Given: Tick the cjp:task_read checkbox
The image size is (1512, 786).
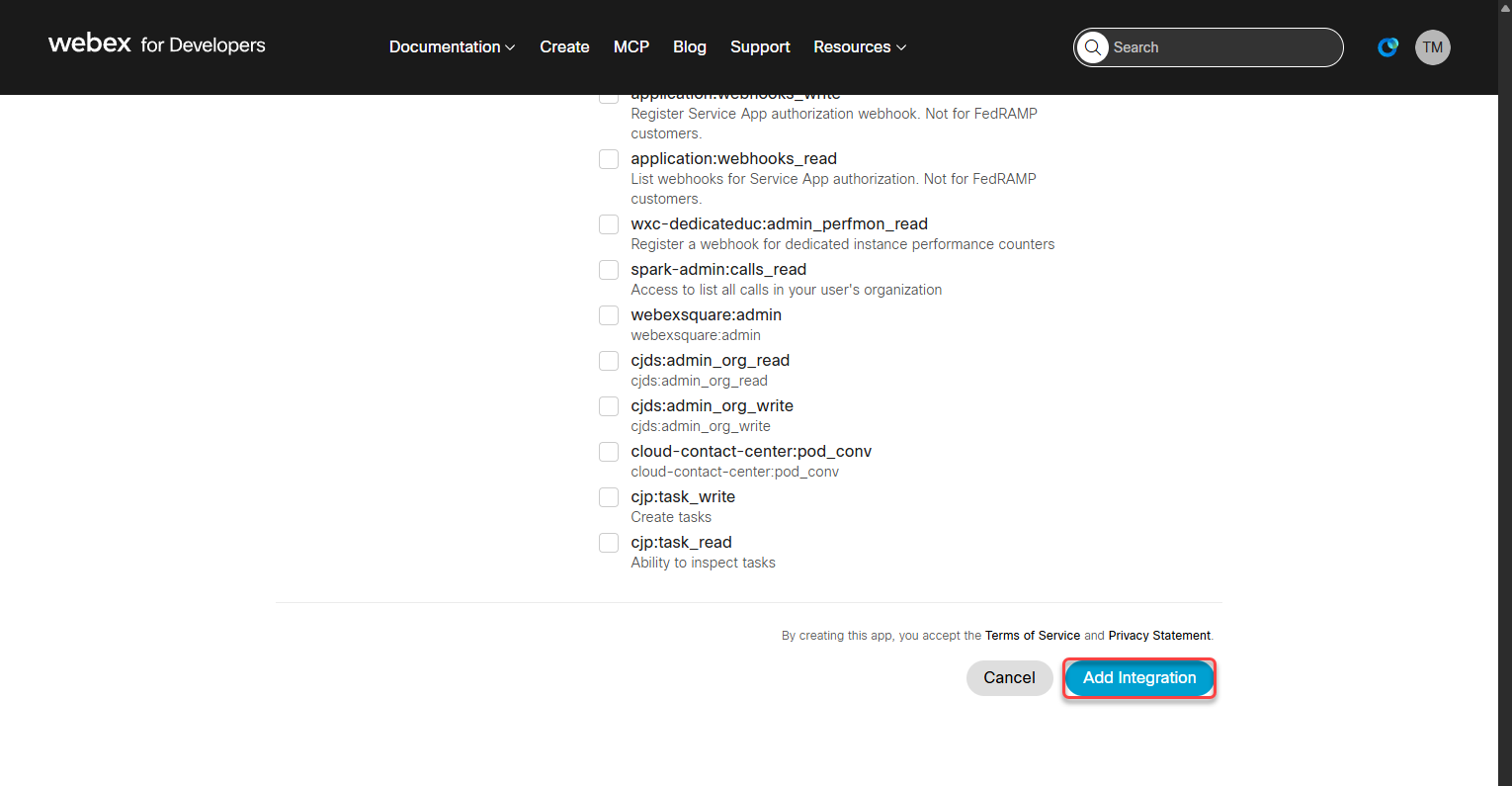Looking at the screenshot, I should tap(609, 543).
